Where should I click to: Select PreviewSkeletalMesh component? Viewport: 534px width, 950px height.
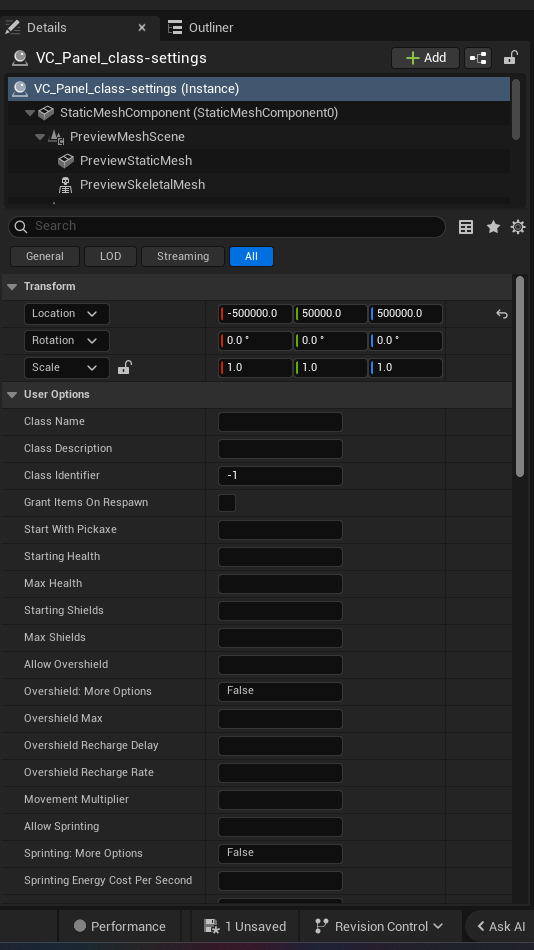(x=142, y=184)
